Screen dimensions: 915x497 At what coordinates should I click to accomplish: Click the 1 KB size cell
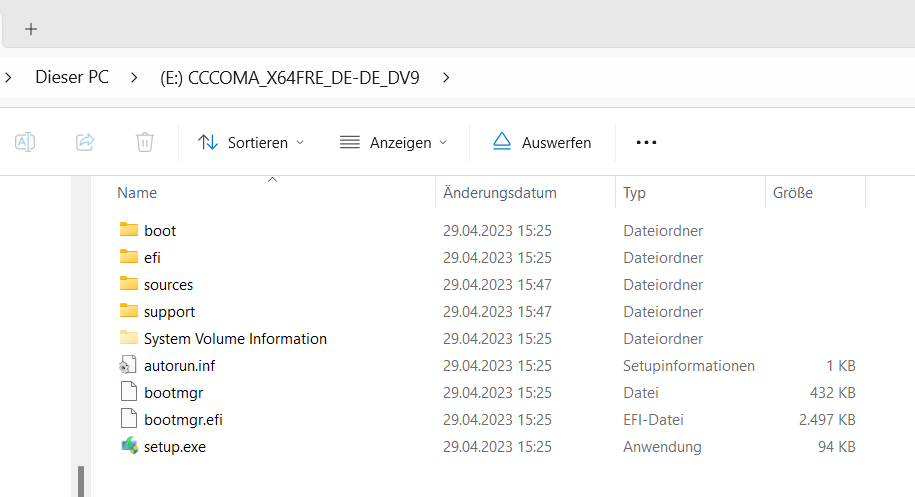(x=841, y=366)
